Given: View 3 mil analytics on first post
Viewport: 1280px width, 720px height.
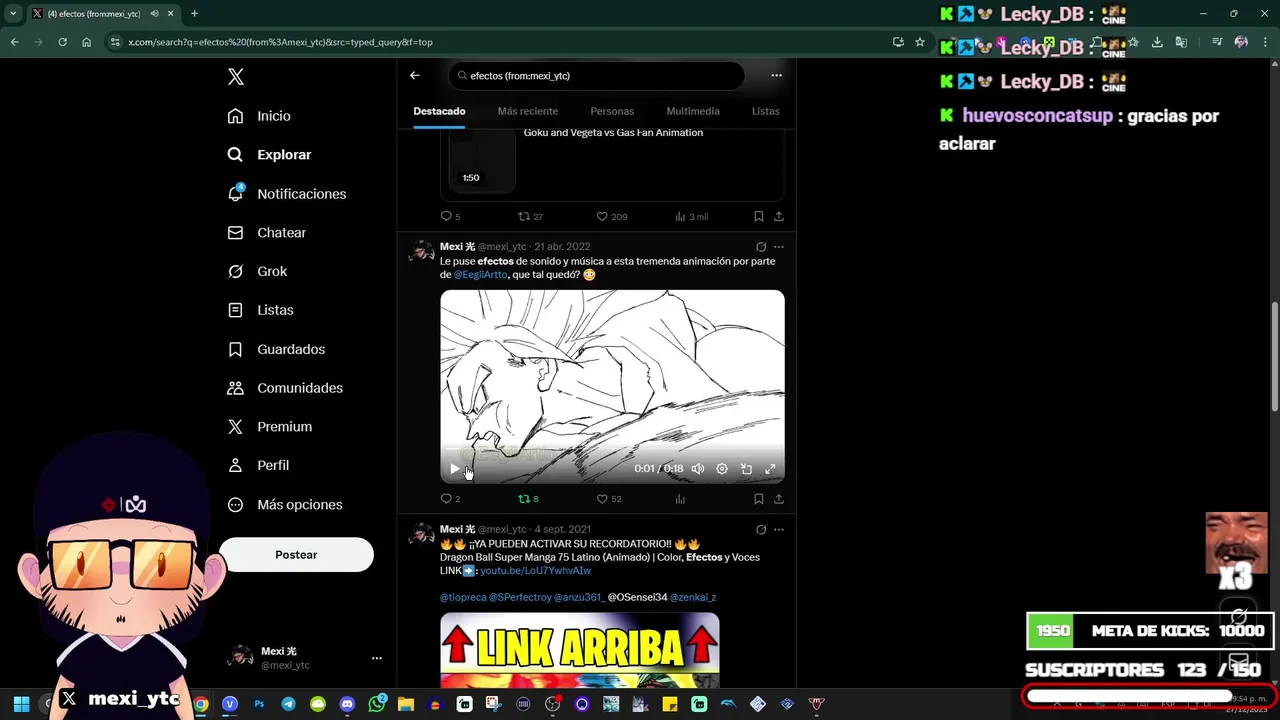Looking at the screenshot, I should click(691, 217).
